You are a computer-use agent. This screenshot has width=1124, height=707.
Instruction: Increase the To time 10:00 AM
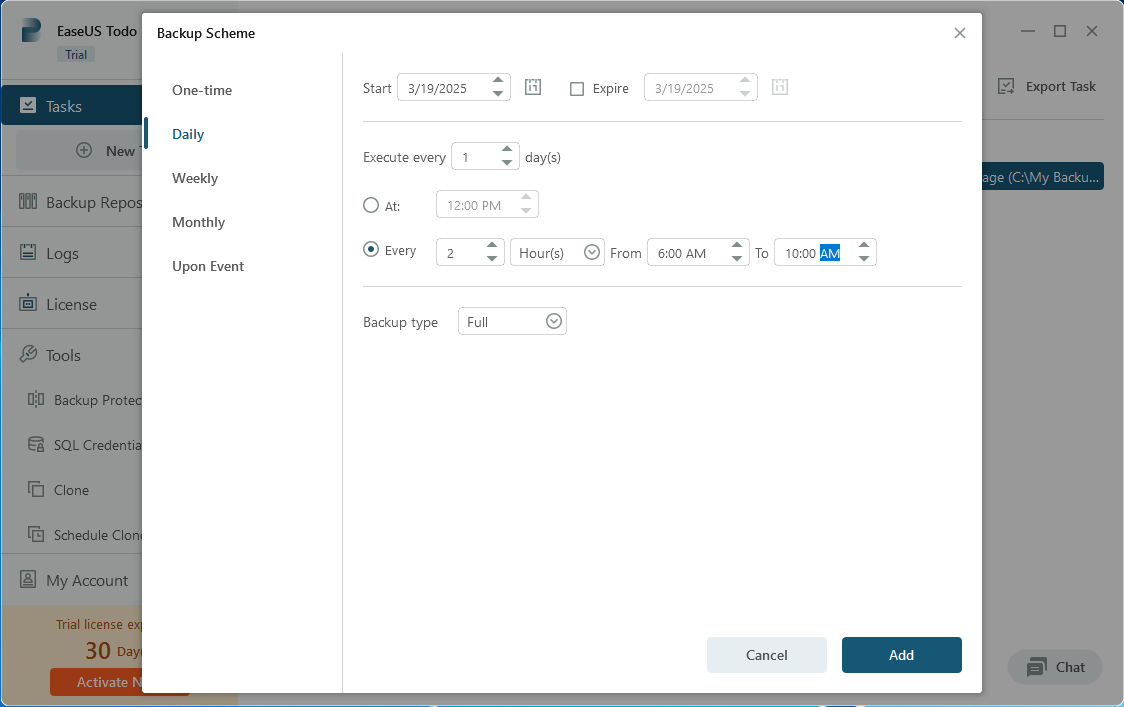[864, 245]
